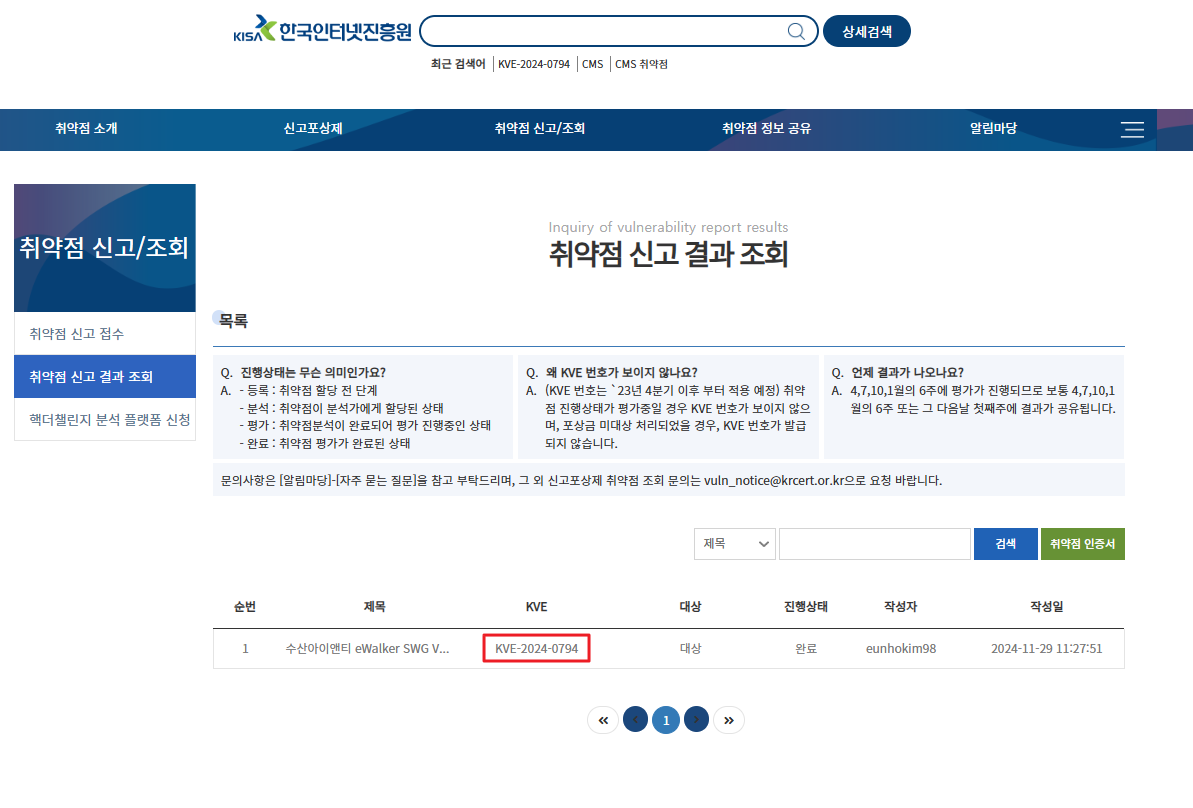This screenshot has height=808, width=1193.
Task: Go to first page double-arrow
Action: tap(603, 720)
